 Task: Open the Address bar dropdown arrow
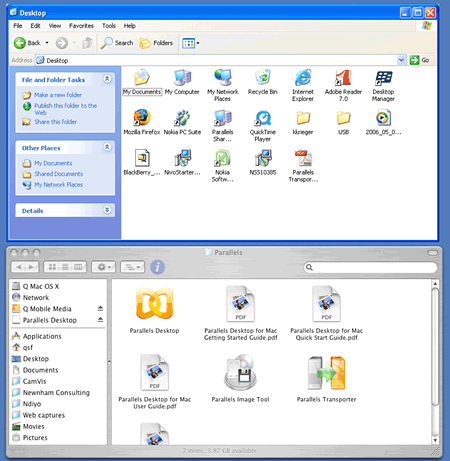401,60
